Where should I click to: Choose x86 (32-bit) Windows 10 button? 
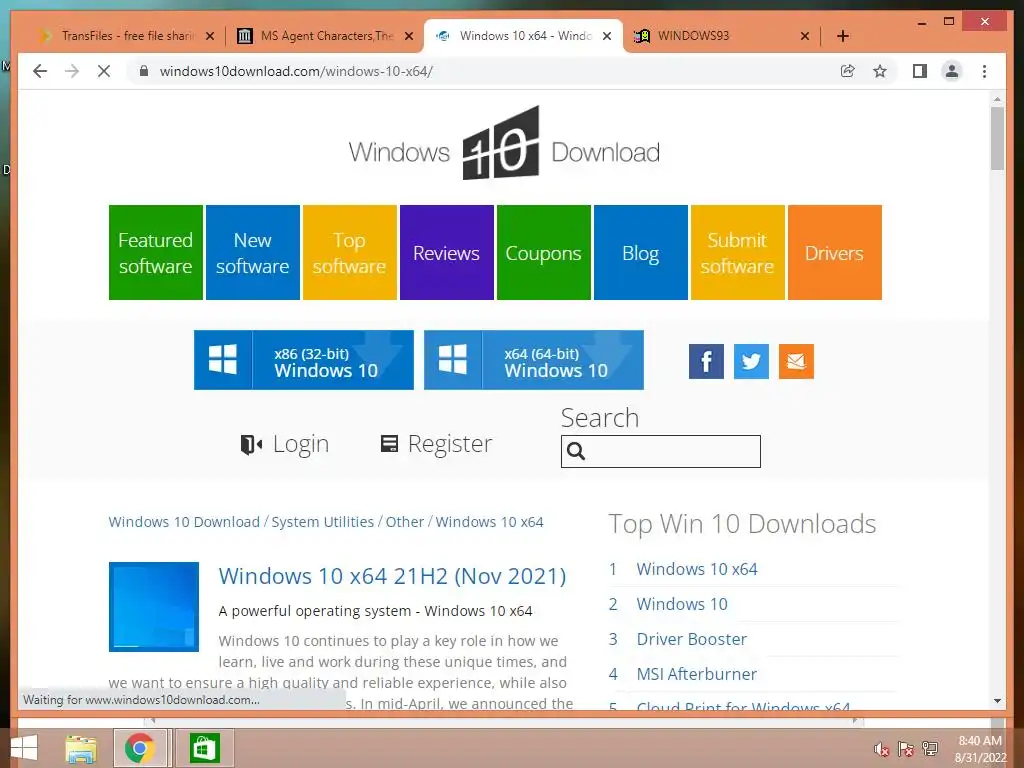pos(304,360)
